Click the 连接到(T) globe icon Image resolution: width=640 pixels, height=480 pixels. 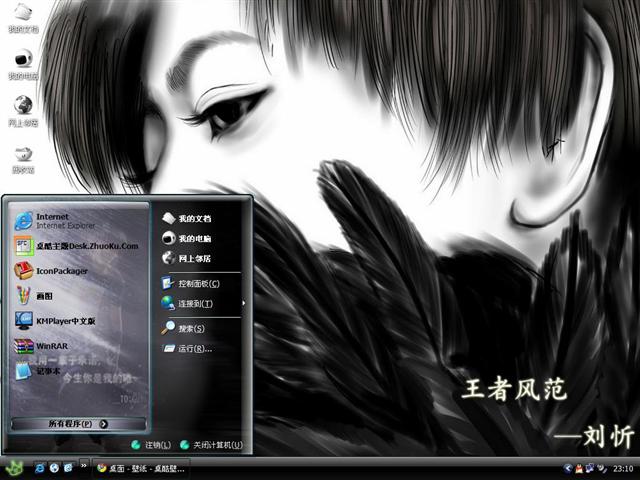(x=168, y=303)
